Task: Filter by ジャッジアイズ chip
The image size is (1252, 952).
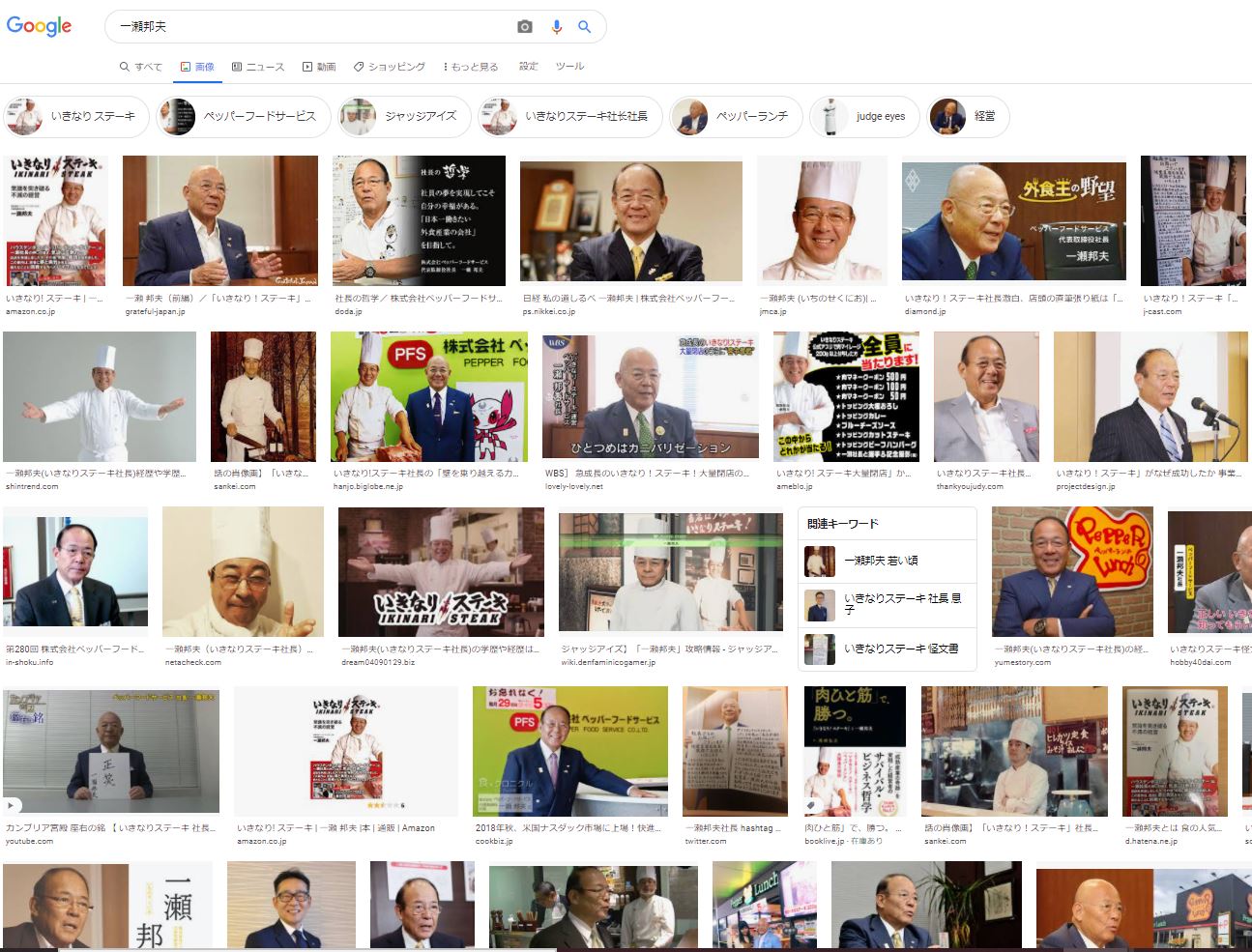Action: click(404, 116)
